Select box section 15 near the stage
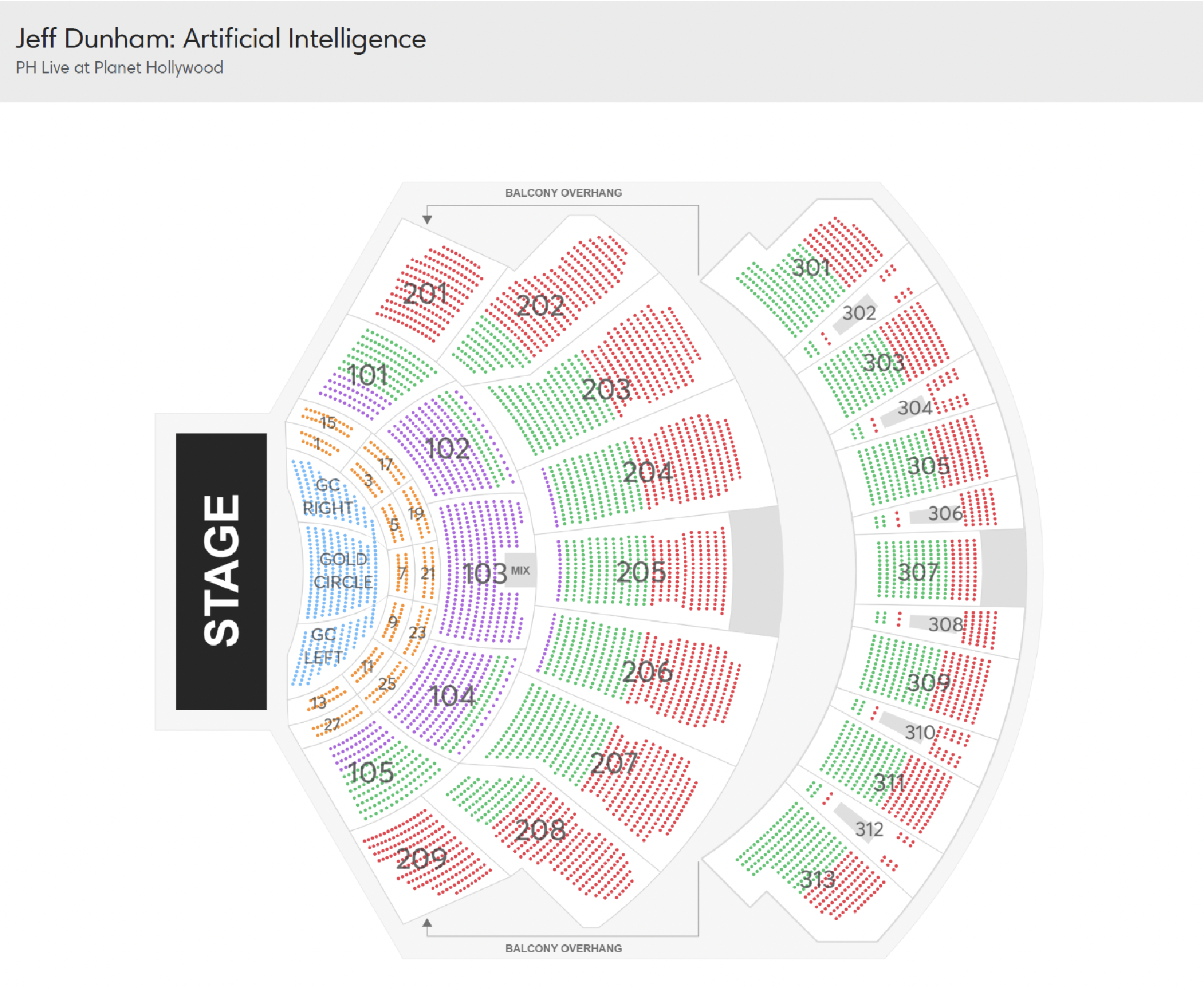 (x=327, y=422)
